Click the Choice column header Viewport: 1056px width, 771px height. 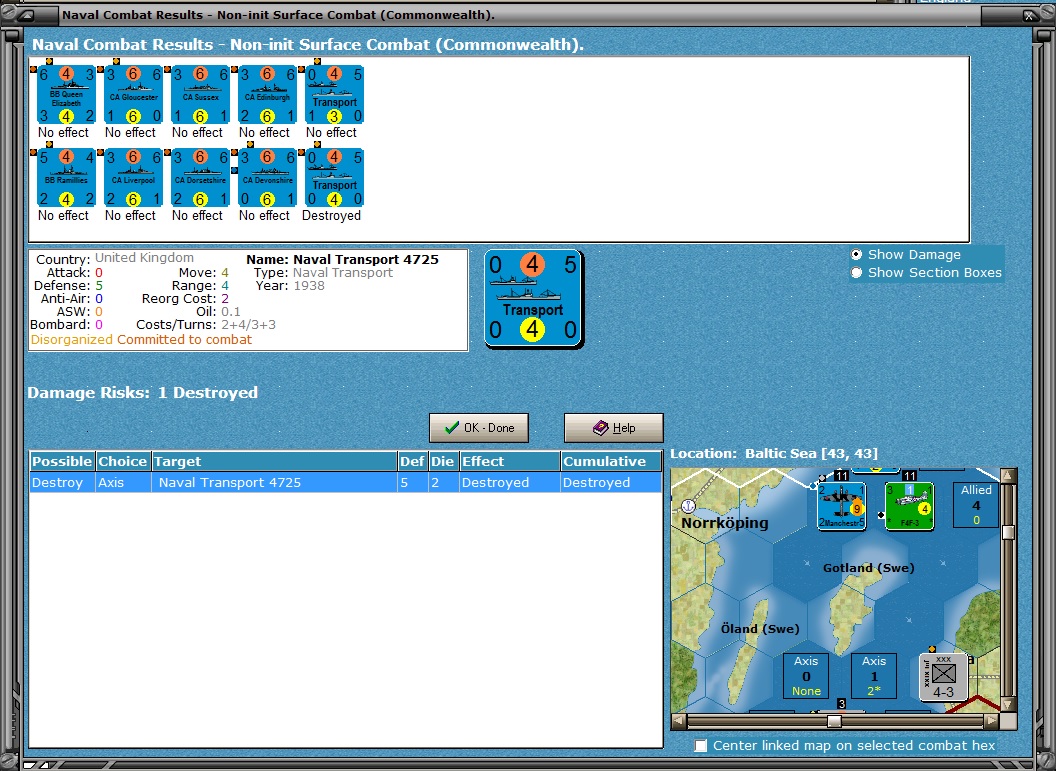coord(123,461)
